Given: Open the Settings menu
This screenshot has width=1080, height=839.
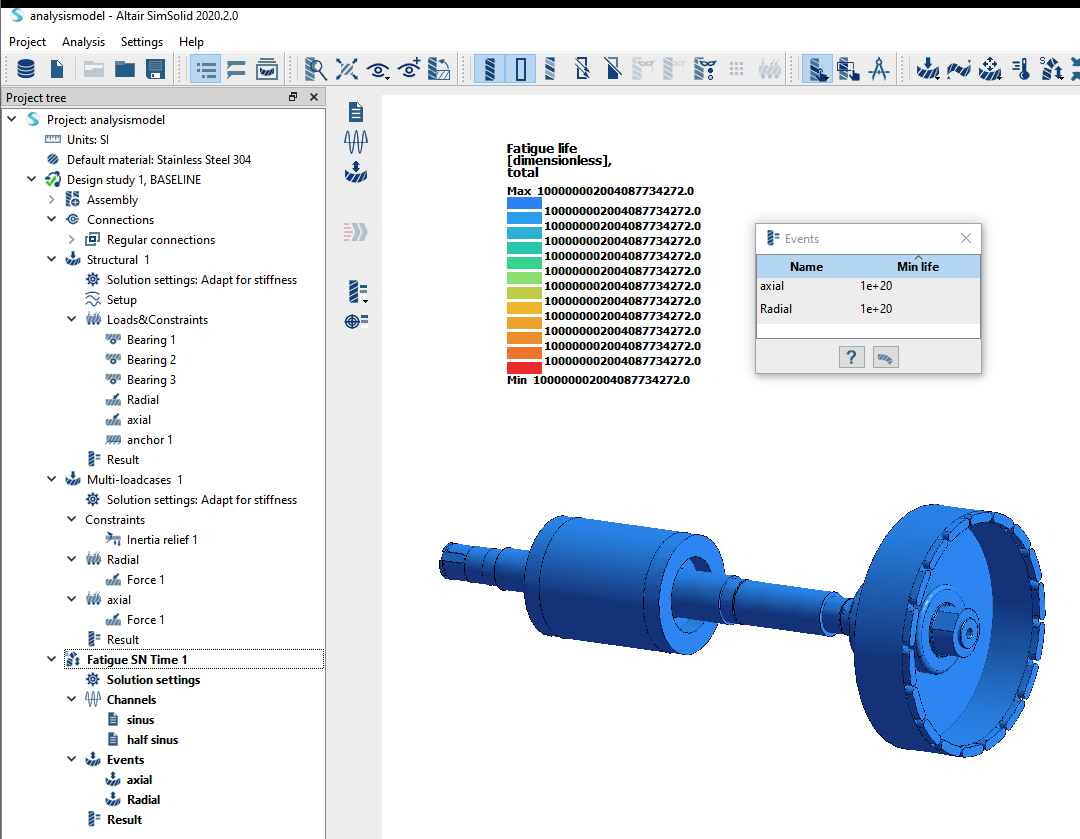Looking at the screenshot, I should (142, 42).
